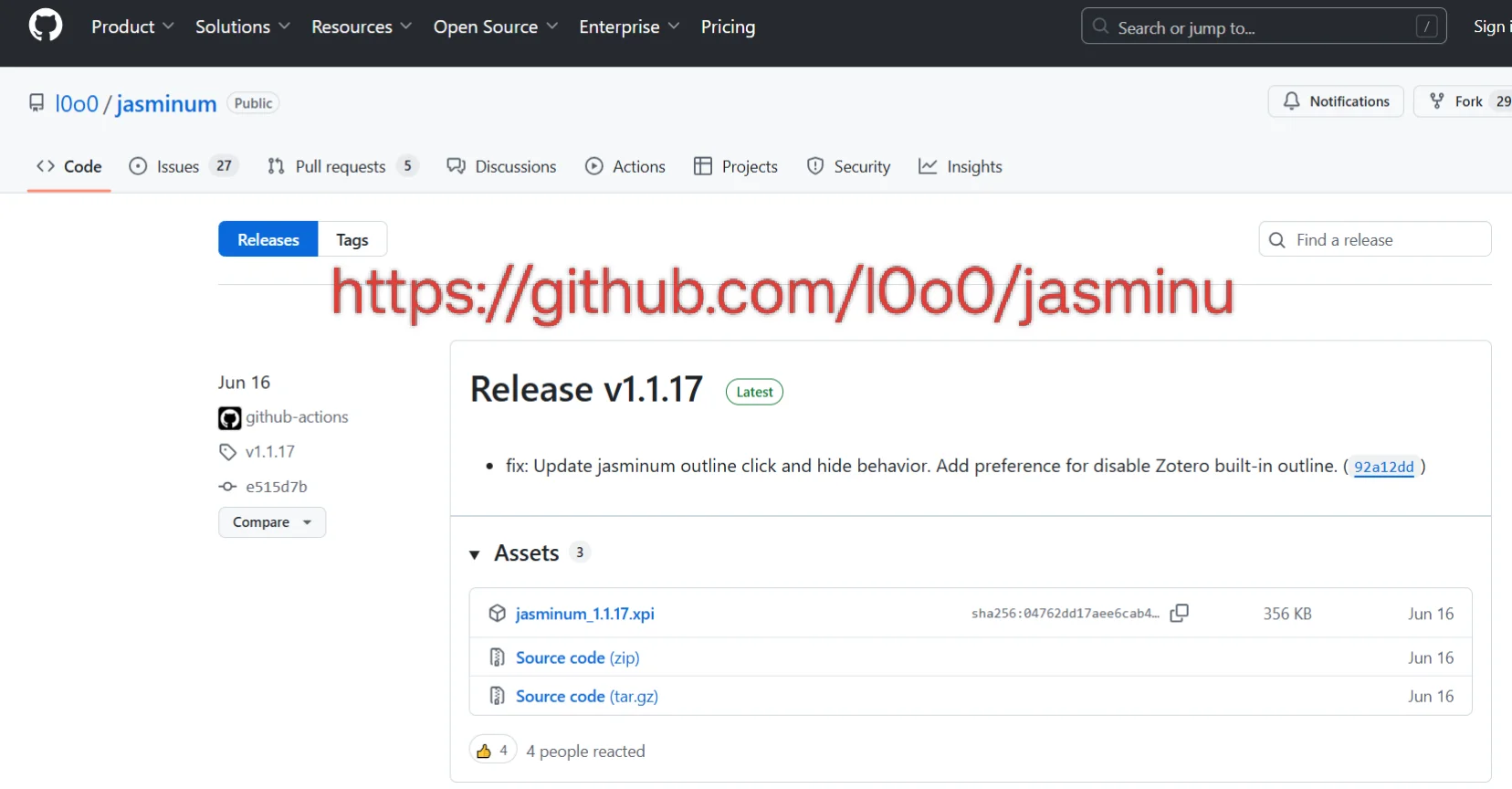This screenshot has height=789, width=1512.
Task: Click the commit icon beside e515d7b
Action: click(x=227, y=487)
